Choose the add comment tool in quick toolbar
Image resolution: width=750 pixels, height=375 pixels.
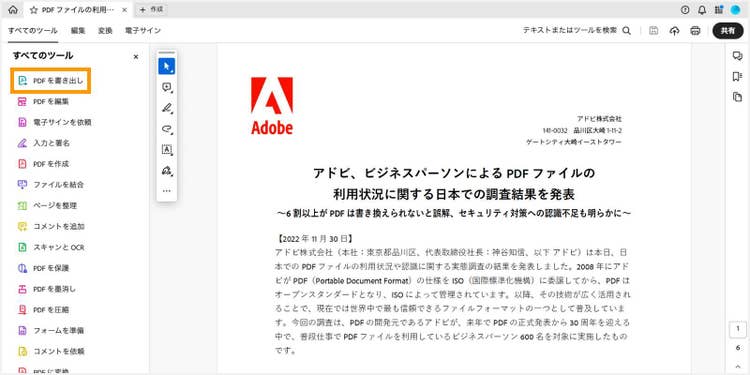166,87
